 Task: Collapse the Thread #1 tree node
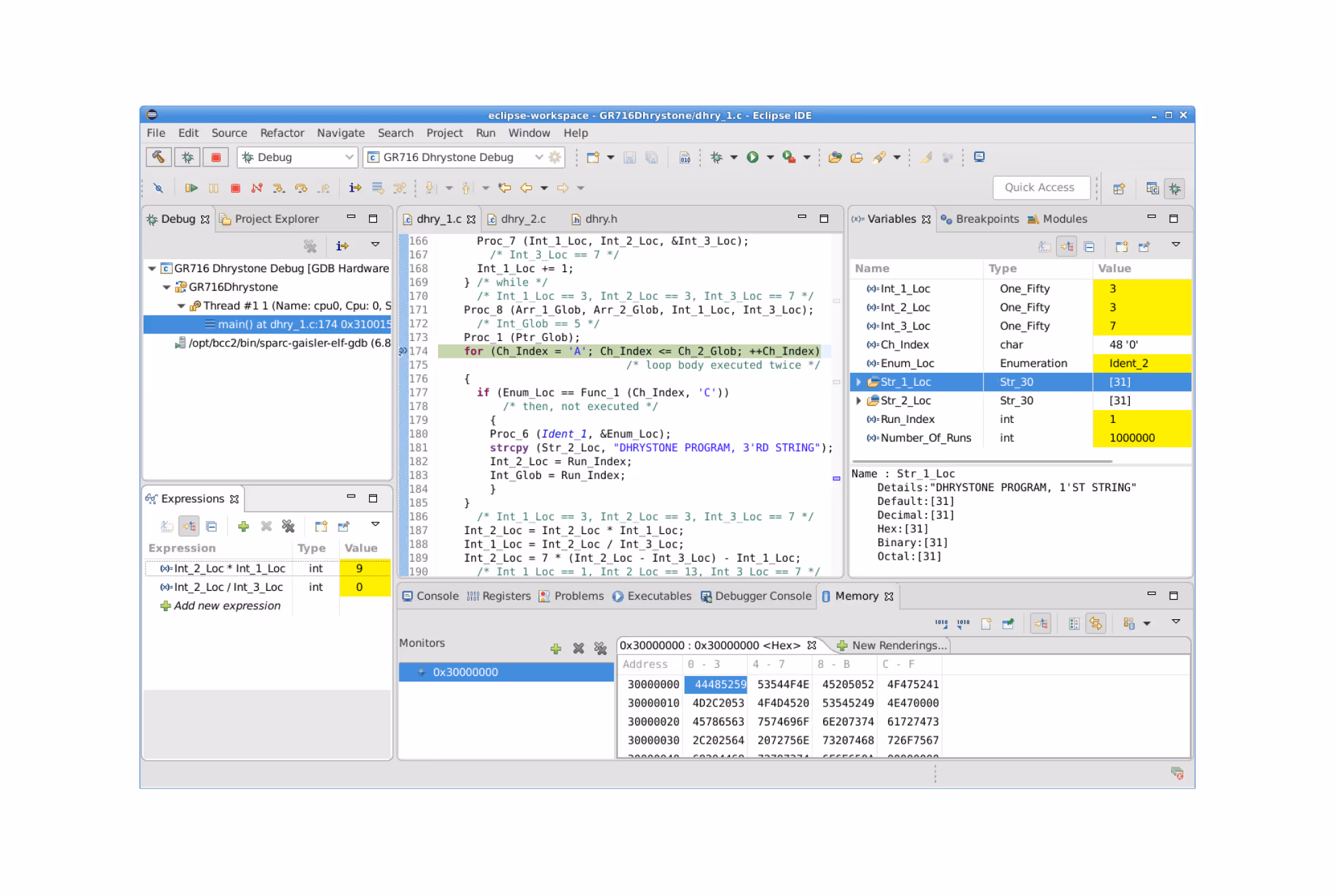181,306
